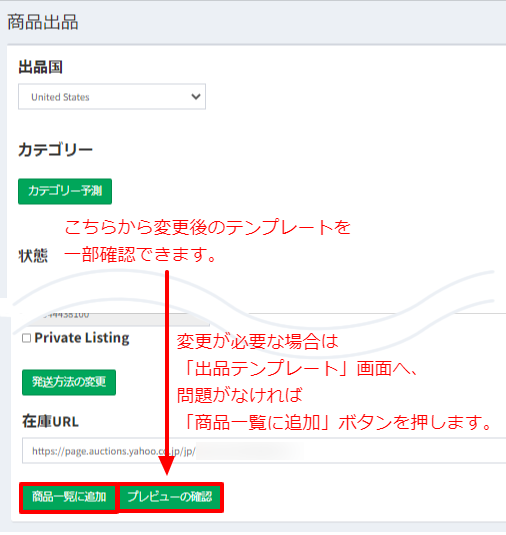Viewport: 506px width, 535px height.
Task: Click the 発送方法の変更 button
Action: 69,382
